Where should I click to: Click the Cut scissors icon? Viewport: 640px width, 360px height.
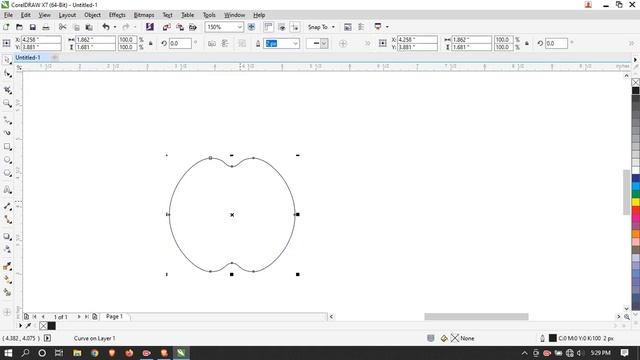(x=62, y=27)
